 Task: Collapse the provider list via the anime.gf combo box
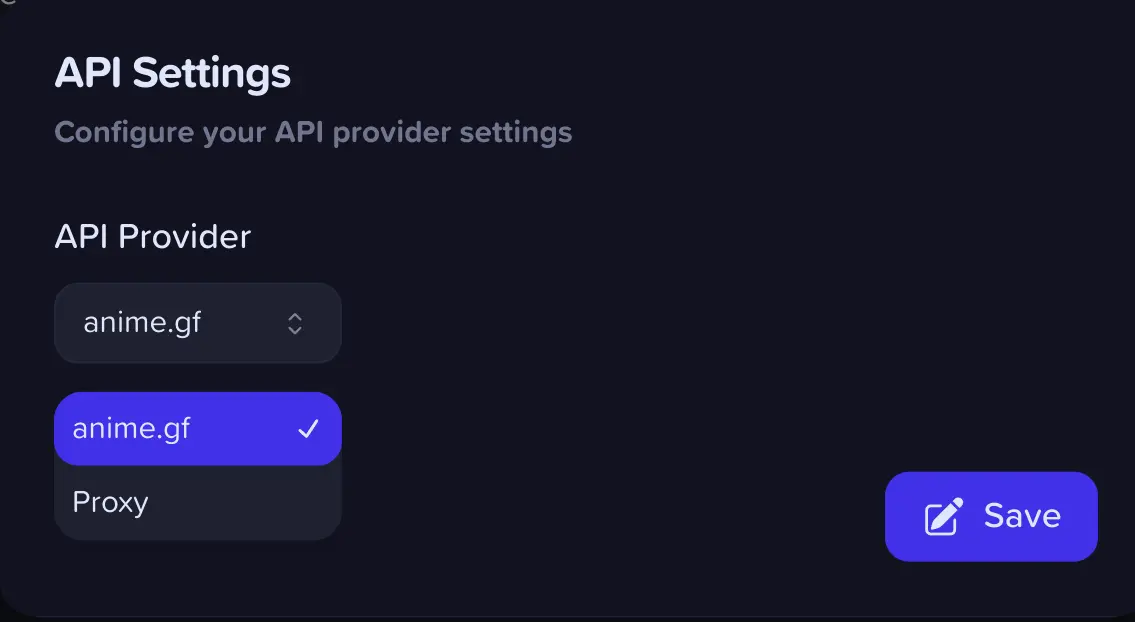coord(198,323)
